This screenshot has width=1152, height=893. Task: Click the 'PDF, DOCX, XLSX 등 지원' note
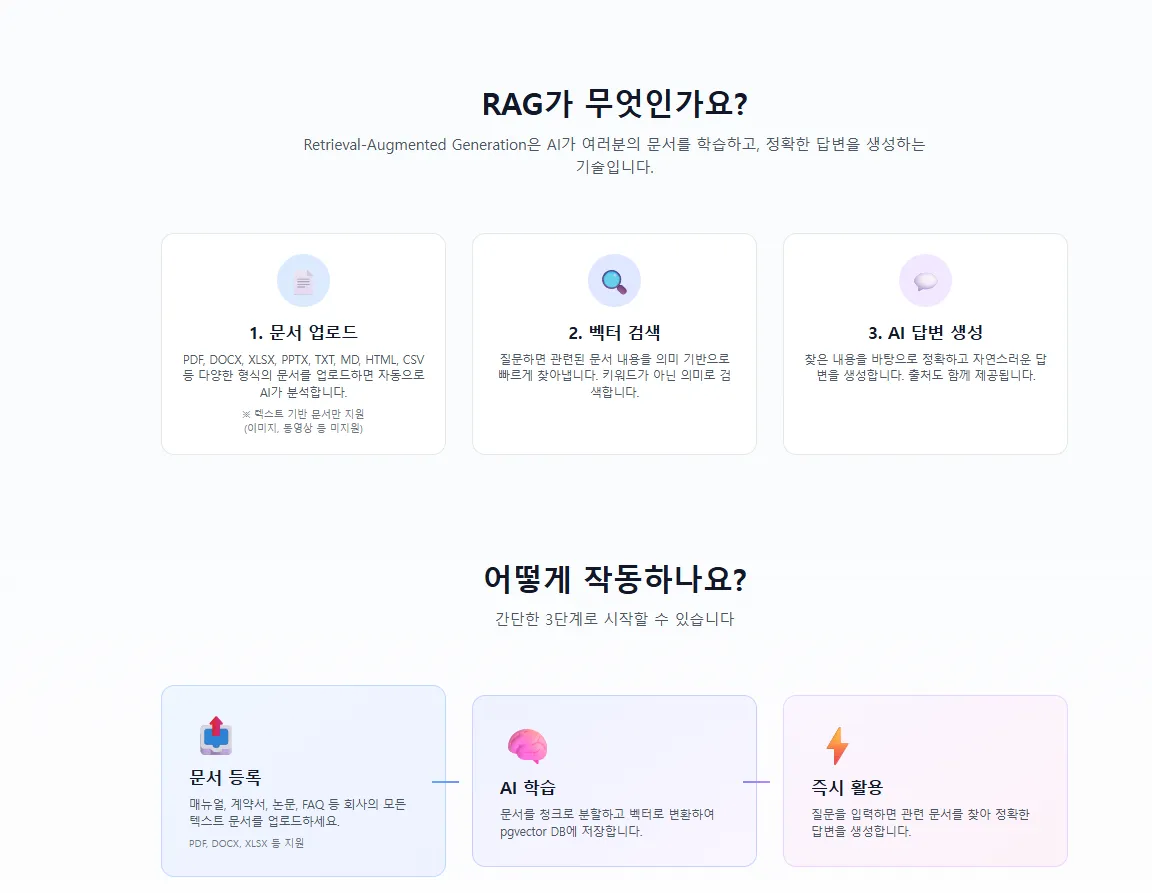[x=246, y=843]
